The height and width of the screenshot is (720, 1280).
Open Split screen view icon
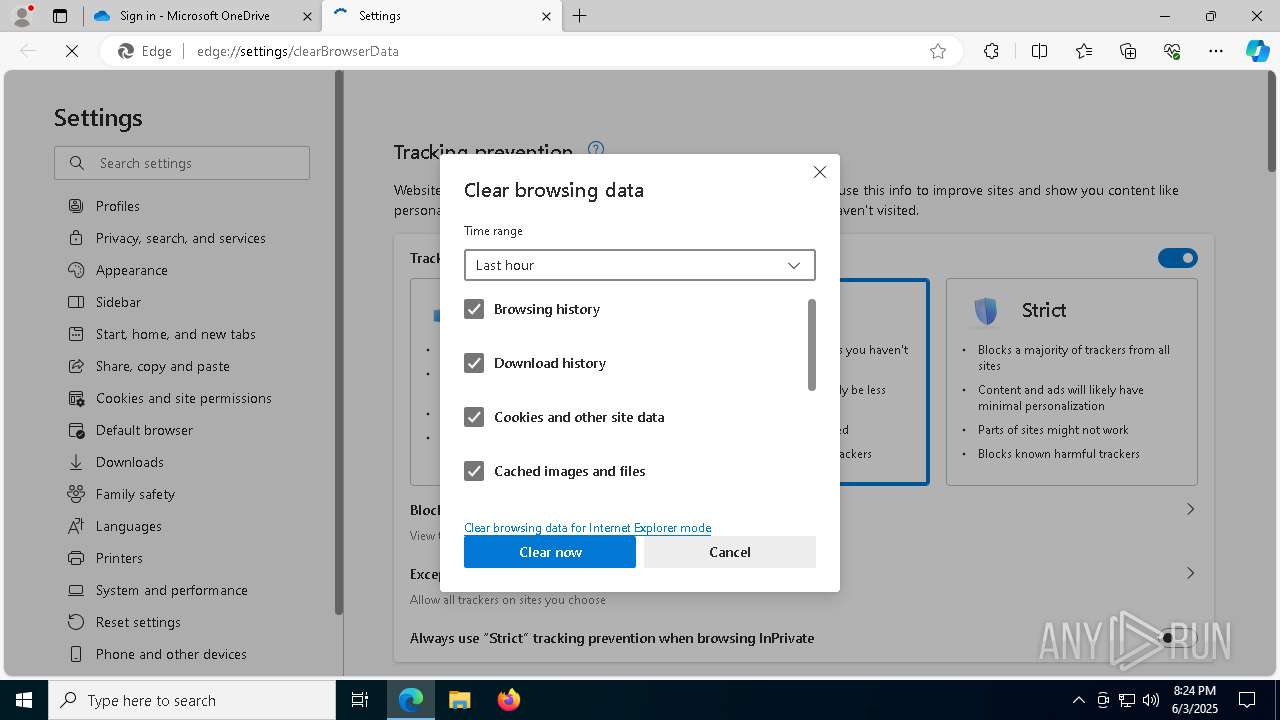[x=1039, y=51]
